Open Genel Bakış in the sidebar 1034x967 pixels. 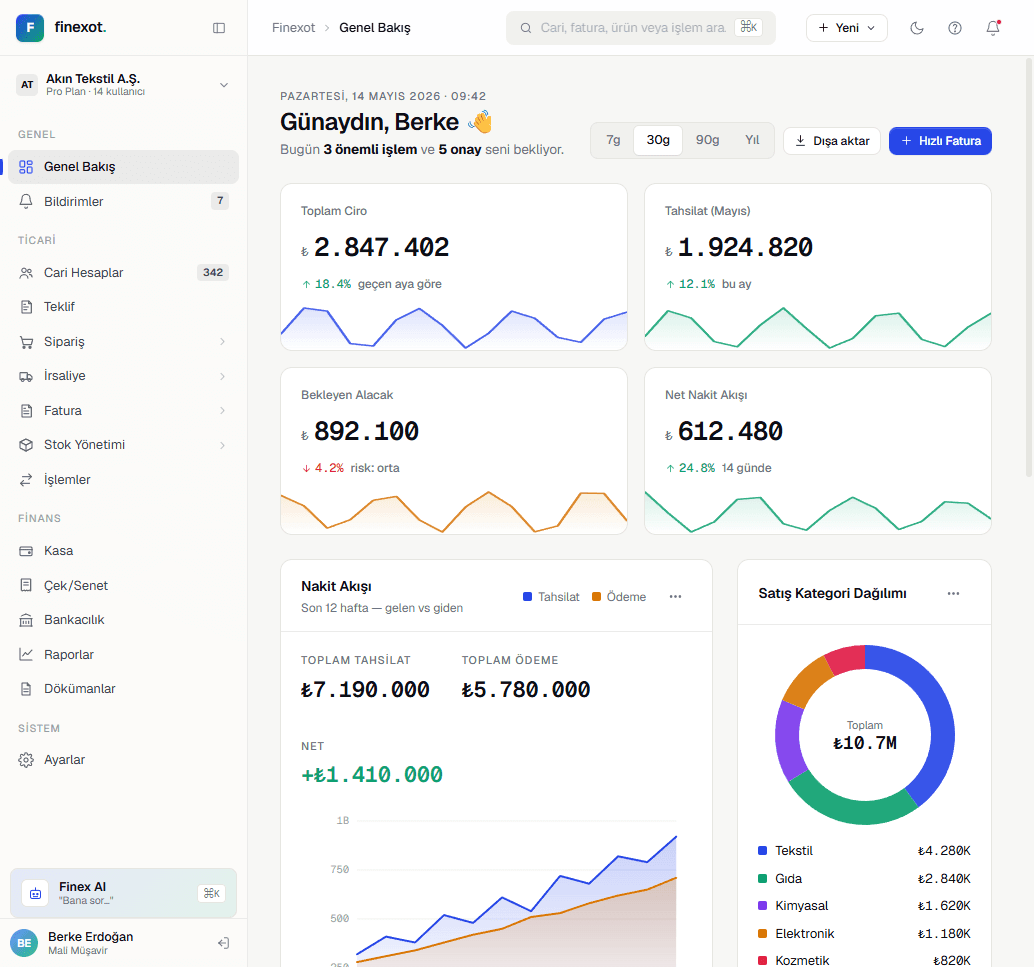tap(123, 167)
